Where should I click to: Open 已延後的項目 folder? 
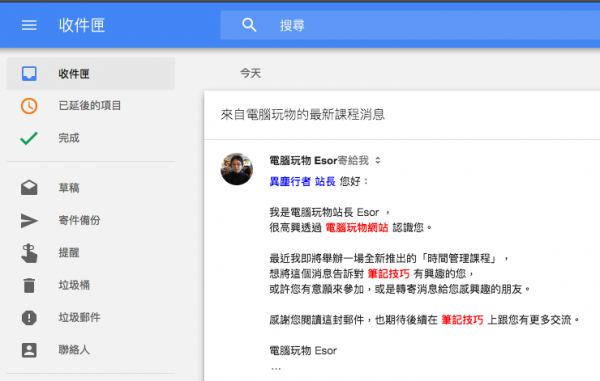click(x=91, y=106)
